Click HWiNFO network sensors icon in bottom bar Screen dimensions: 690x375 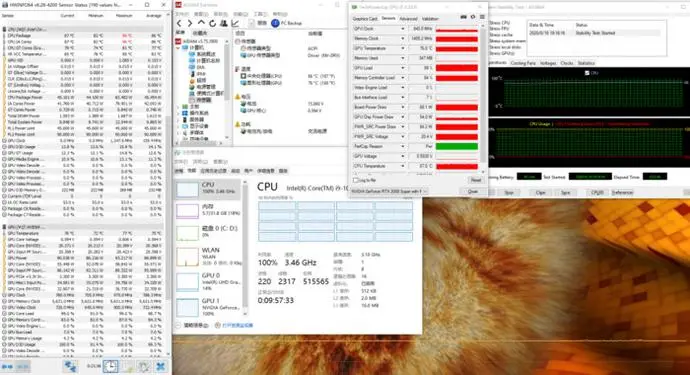(x=70, y=366)
